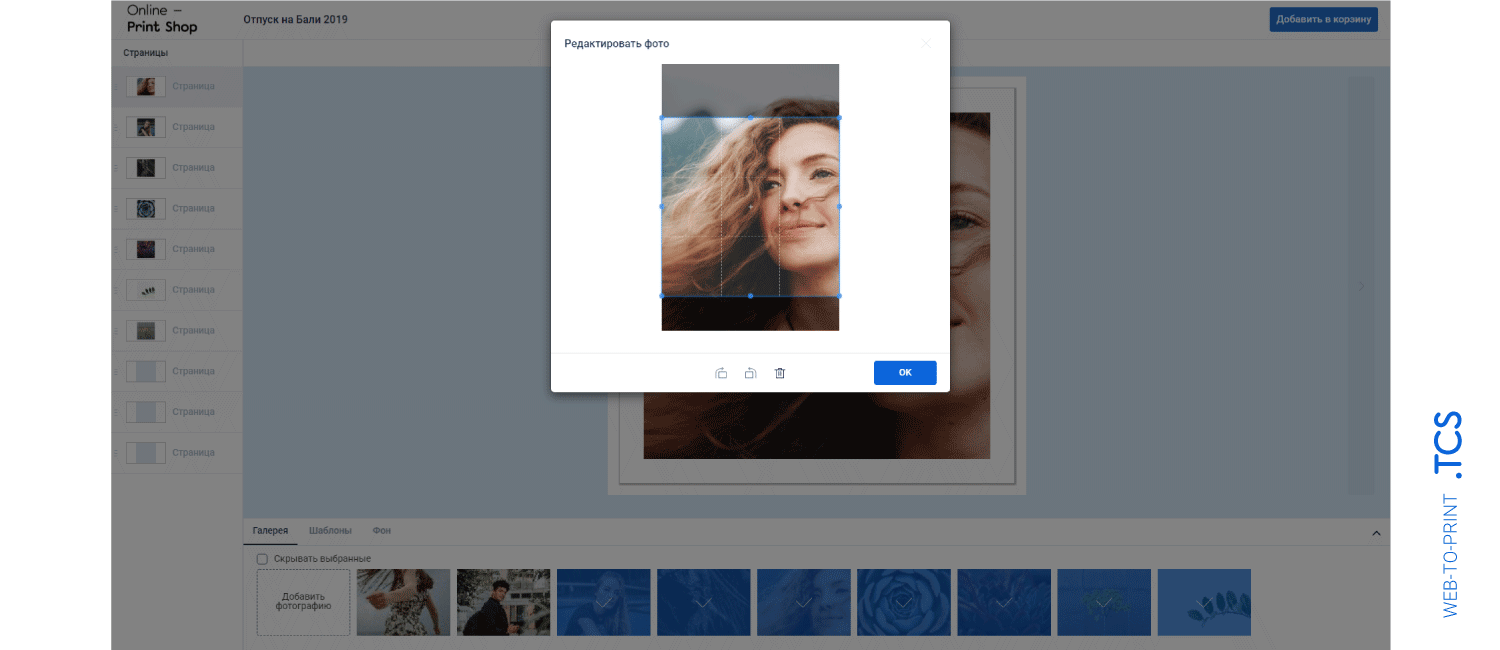Click the Страницы sidebar header

[146, 52]
